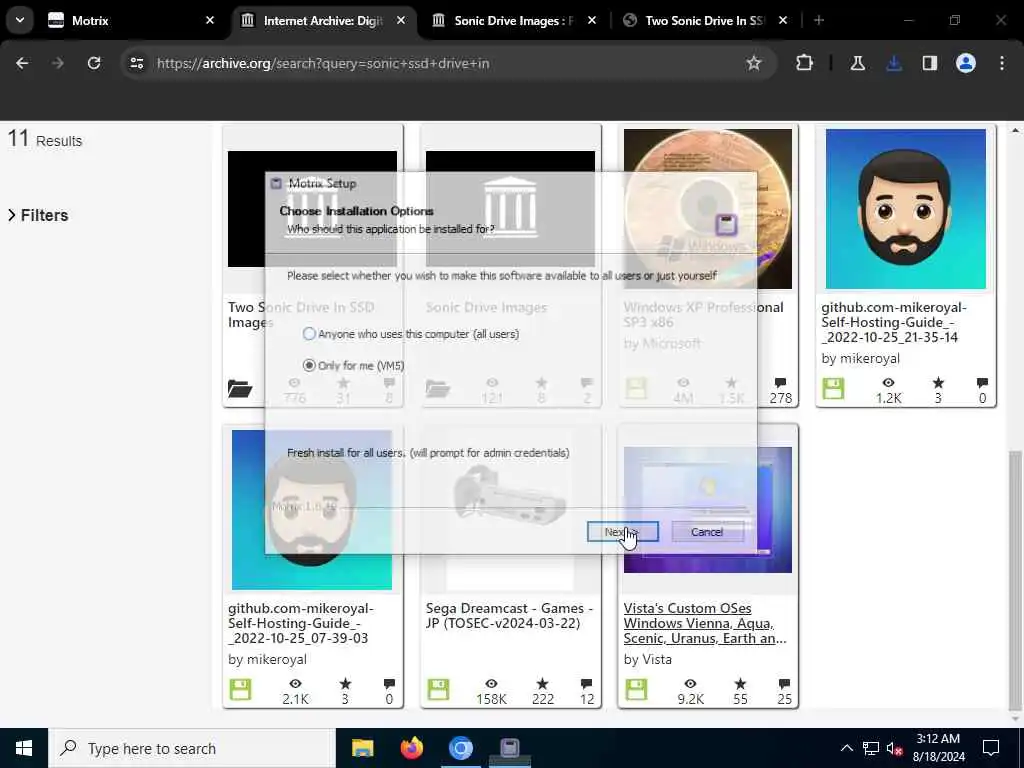
Task: Click the browser back arrow
Action: pyautogui.click(x=22, y=63)
